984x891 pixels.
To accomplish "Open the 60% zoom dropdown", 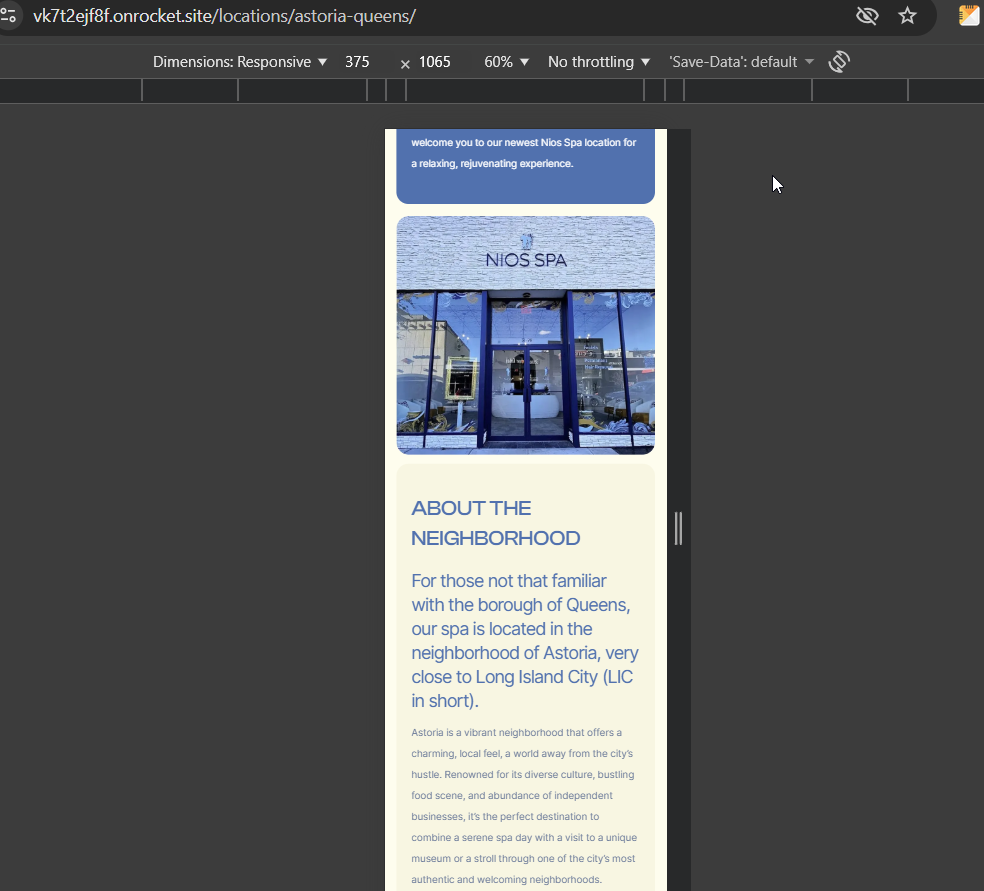I will tap(506, 61).
